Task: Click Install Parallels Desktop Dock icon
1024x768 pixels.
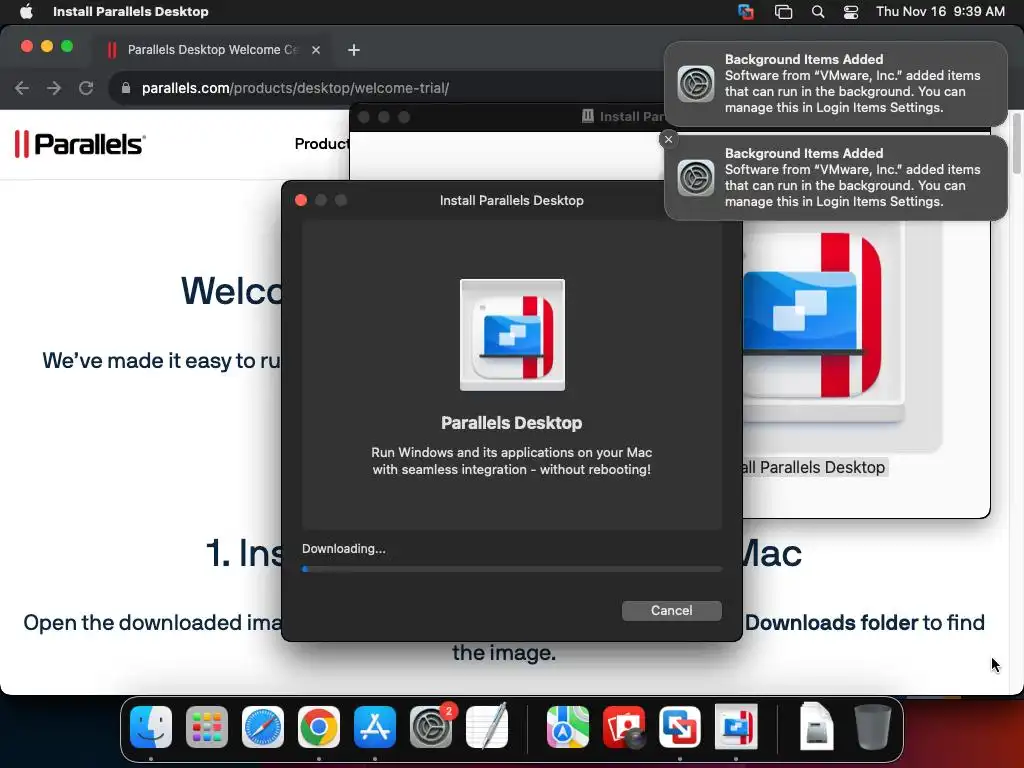Action: tap(736, 727)
